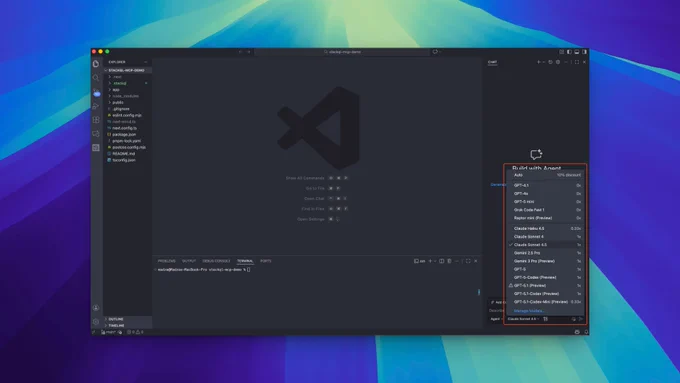Toggle primary sidebar layout icon in title bar
This screenshot has height=383, width=680.
click(569, 52)
